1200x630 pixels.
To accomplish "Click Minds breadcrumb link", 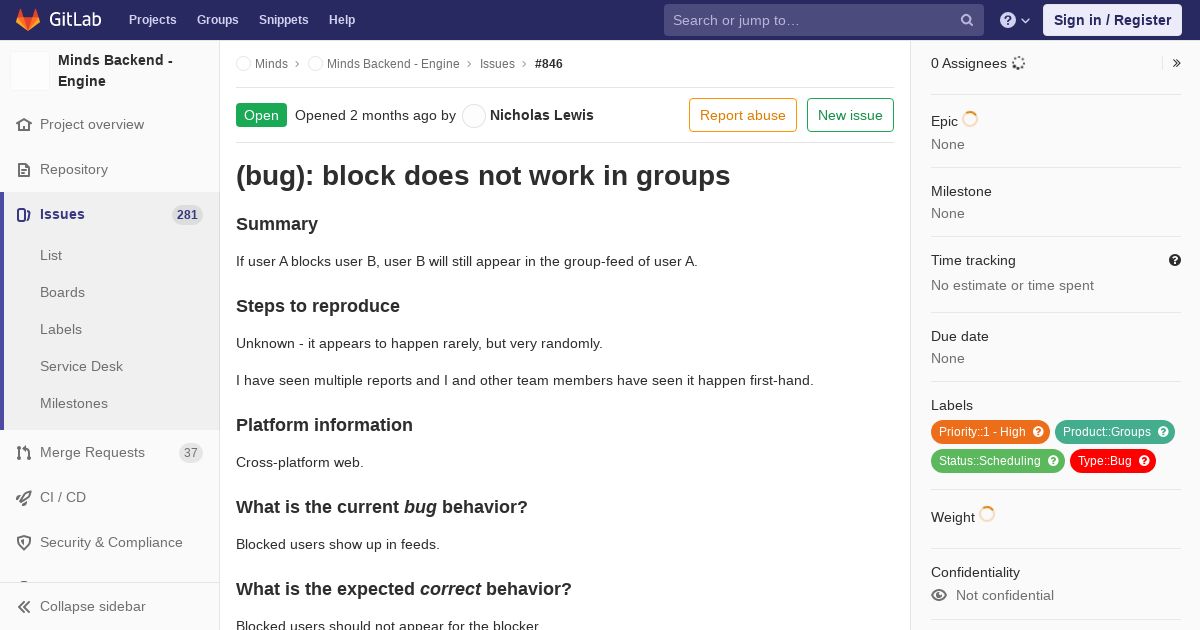I will coord(271,64).
